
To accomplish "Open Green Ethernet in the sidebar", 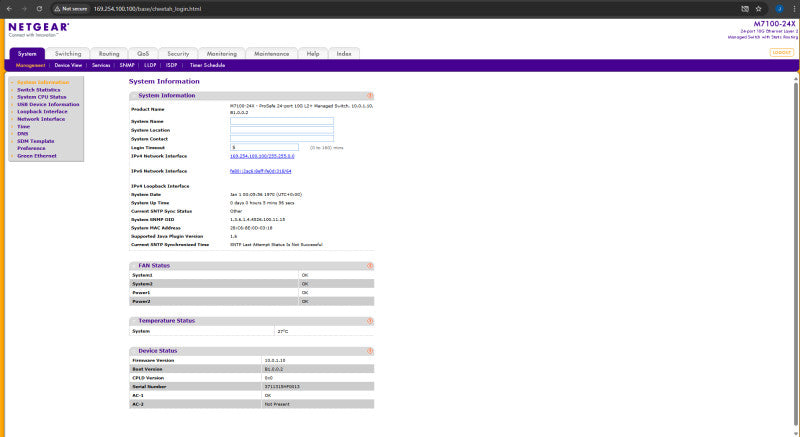I will 37,156.
